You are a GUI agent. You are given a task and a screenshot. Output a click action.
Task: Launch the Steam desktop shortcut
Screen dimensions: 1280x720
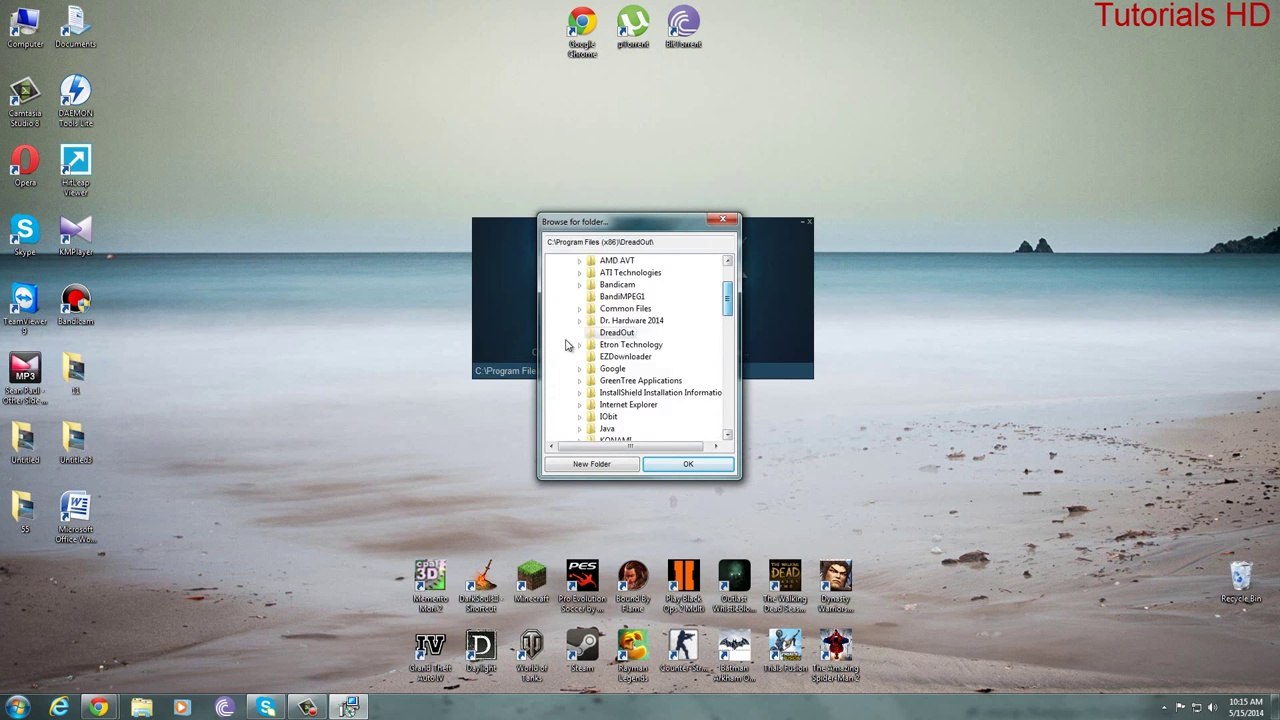pos(582,652)
